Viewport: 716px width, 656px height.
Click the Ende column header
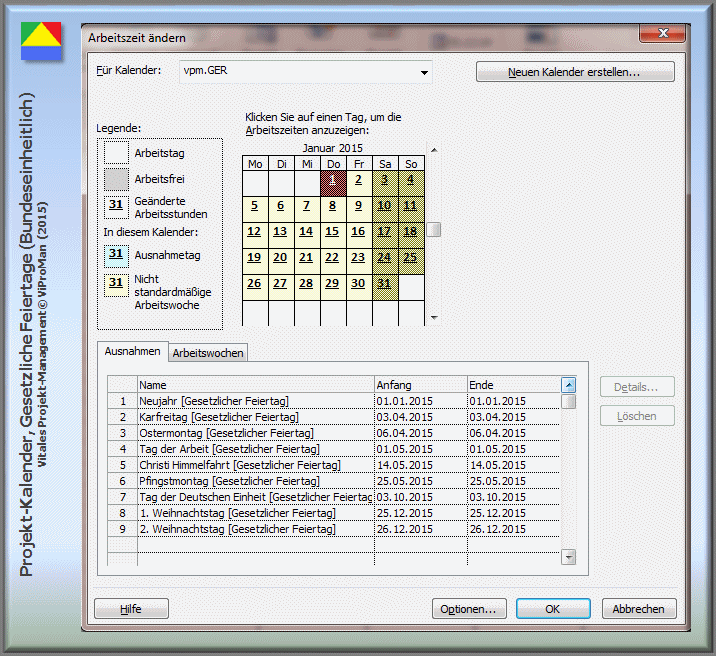click(x=514, y=385)
